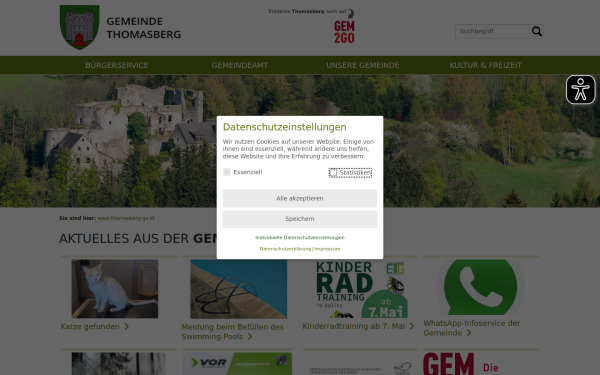Click the Gemeinde Thomasberg title text

143,28
